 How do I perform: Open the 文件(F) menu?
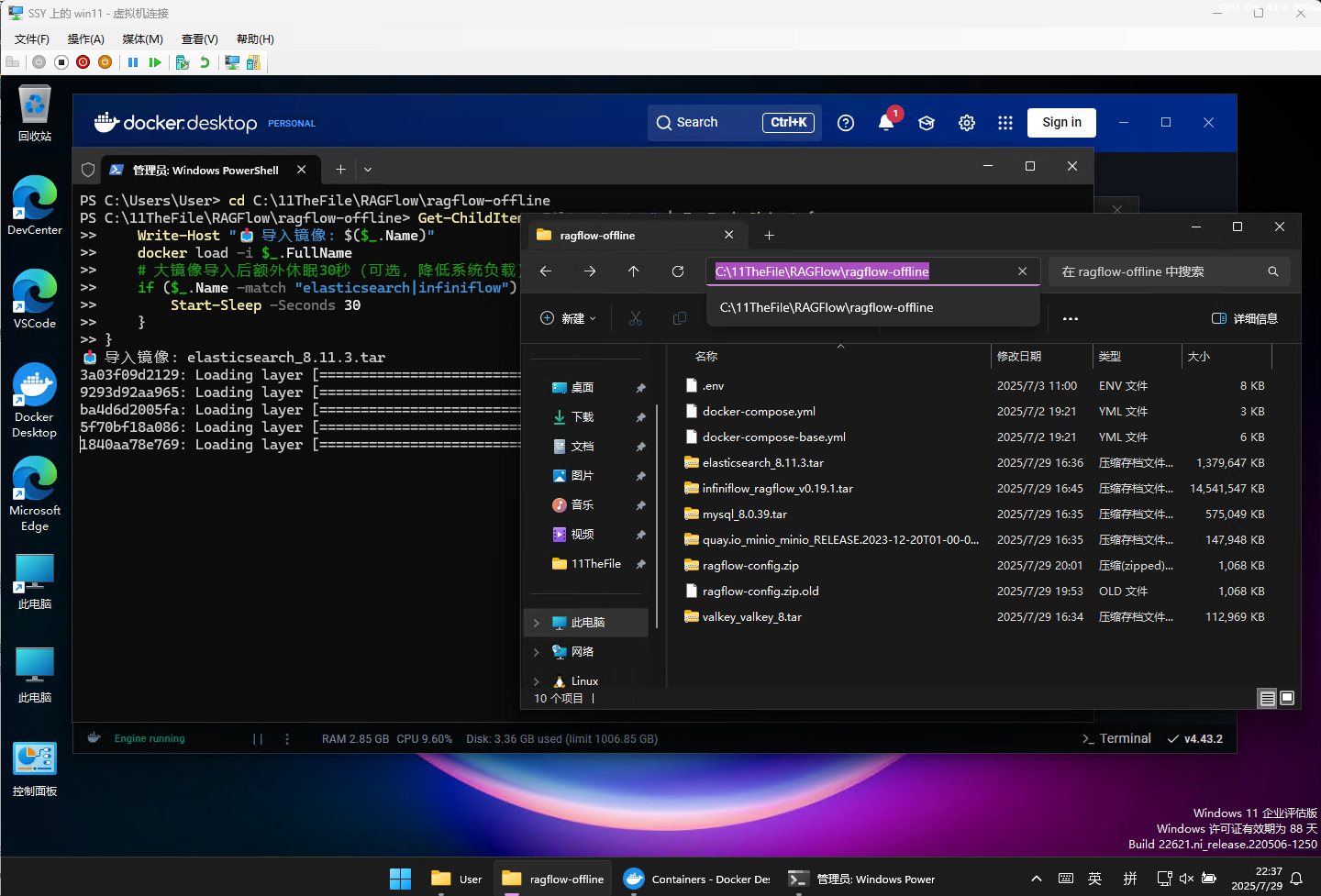click(x=32, y=39)
